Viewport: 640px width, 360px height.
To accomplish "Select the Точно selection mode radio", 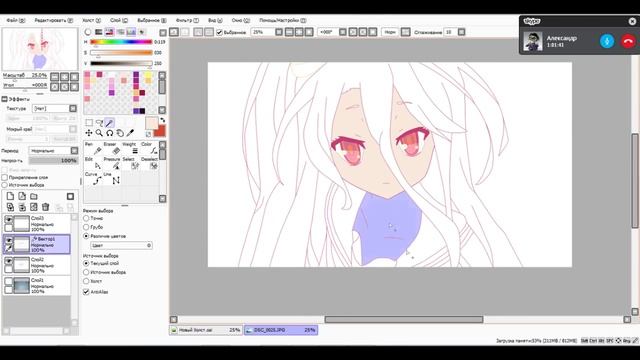I will pyautogui.click(x=86, y=218).
